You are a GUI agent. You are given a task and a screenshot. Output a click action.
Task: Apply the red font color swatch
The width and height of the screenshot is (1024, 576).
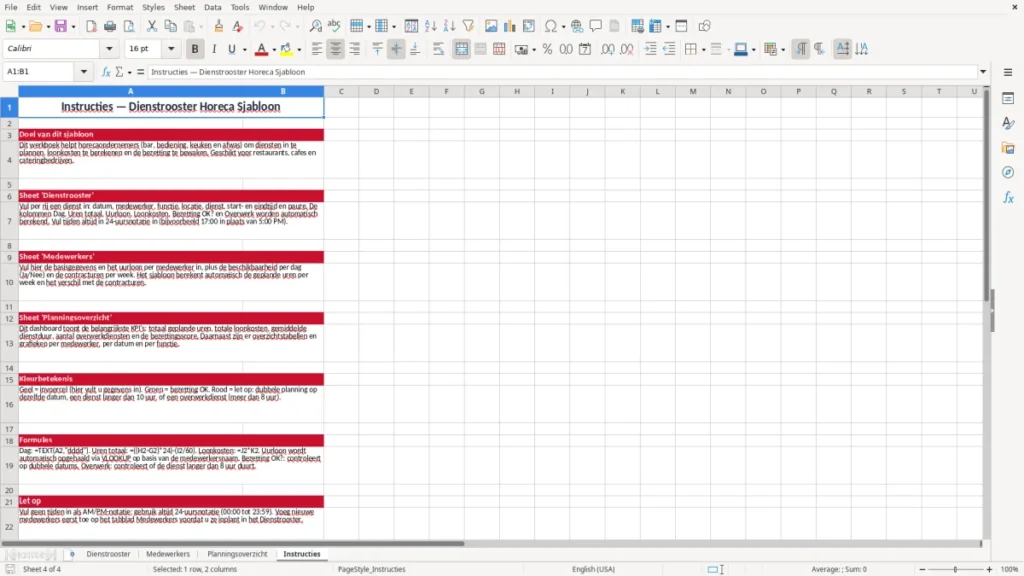pyautogui.click(x=261, y=49)
